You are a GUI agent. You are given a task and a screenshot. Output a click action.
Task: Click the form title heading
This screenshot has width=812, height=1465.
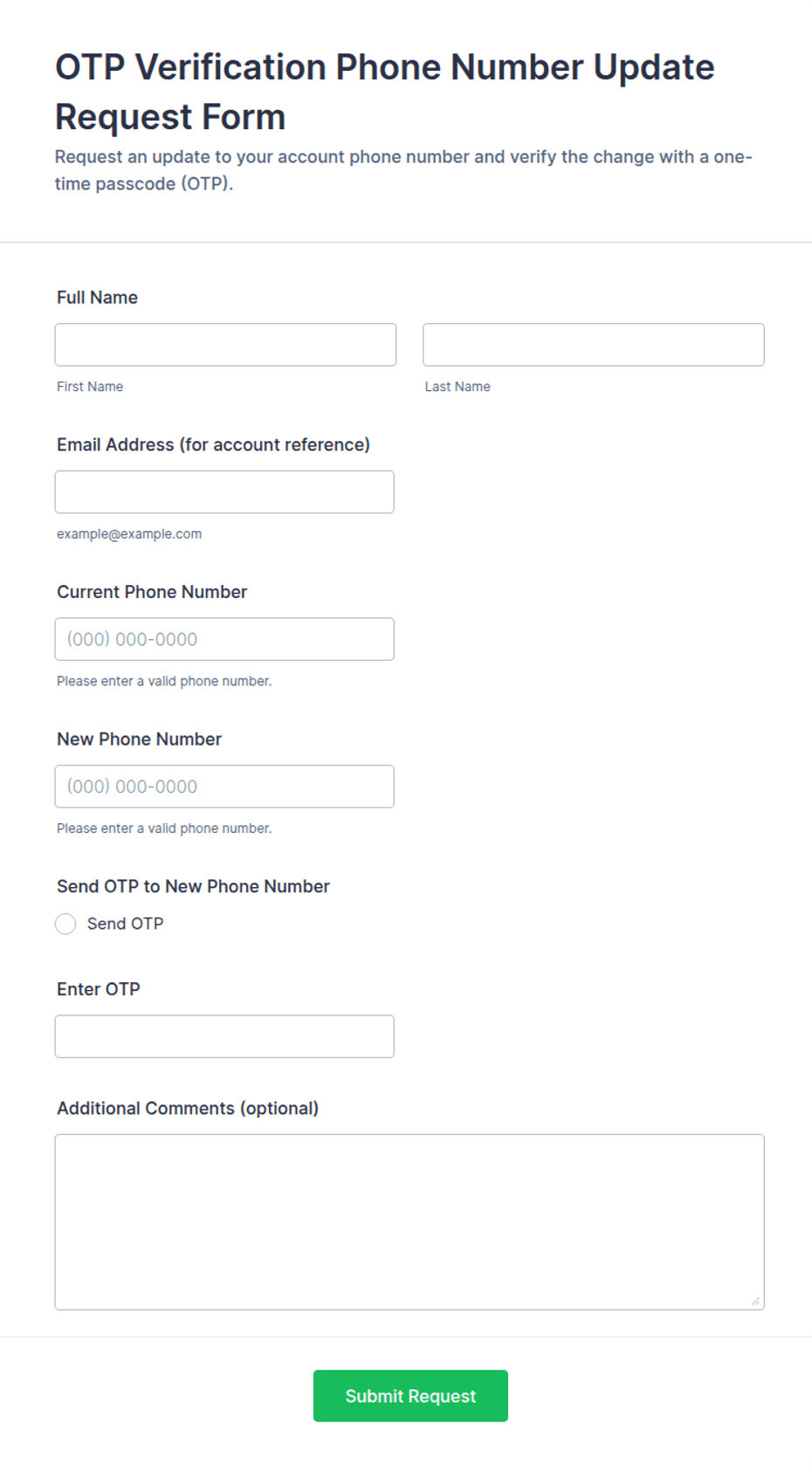384,92
